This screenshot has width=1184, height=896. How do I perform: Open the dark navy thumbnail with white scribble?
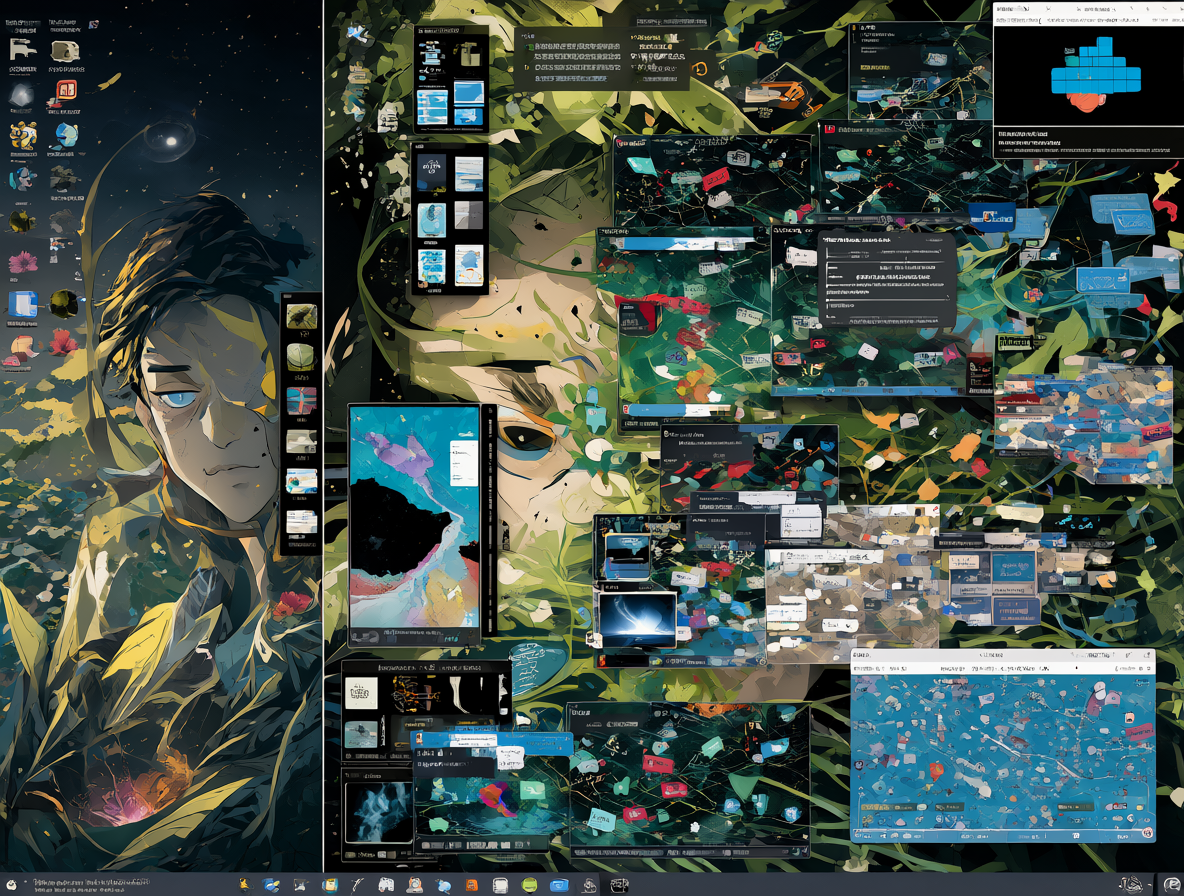click(x=432, y=174)
